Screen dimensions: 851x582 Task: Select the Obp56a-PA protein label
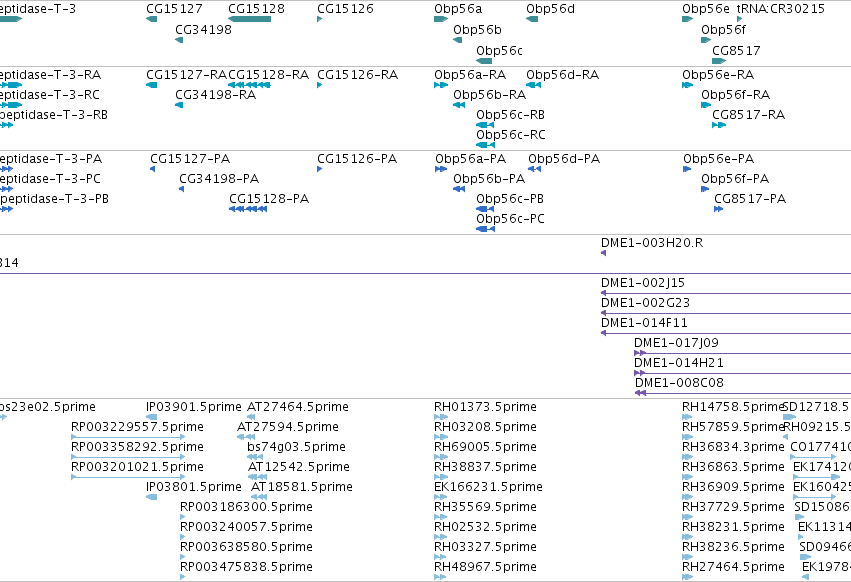(x=471, y=159)
